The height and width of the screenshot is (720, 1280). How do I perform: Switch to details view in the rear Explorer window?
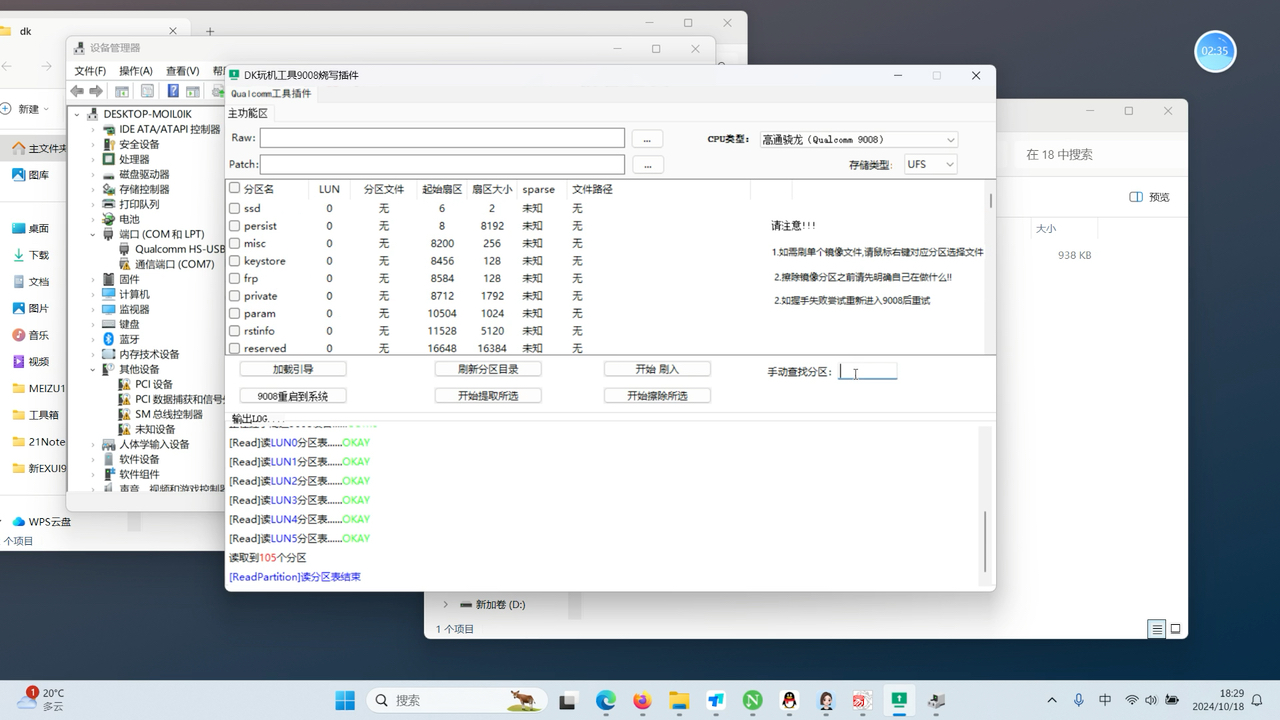tap(1157, 629)
